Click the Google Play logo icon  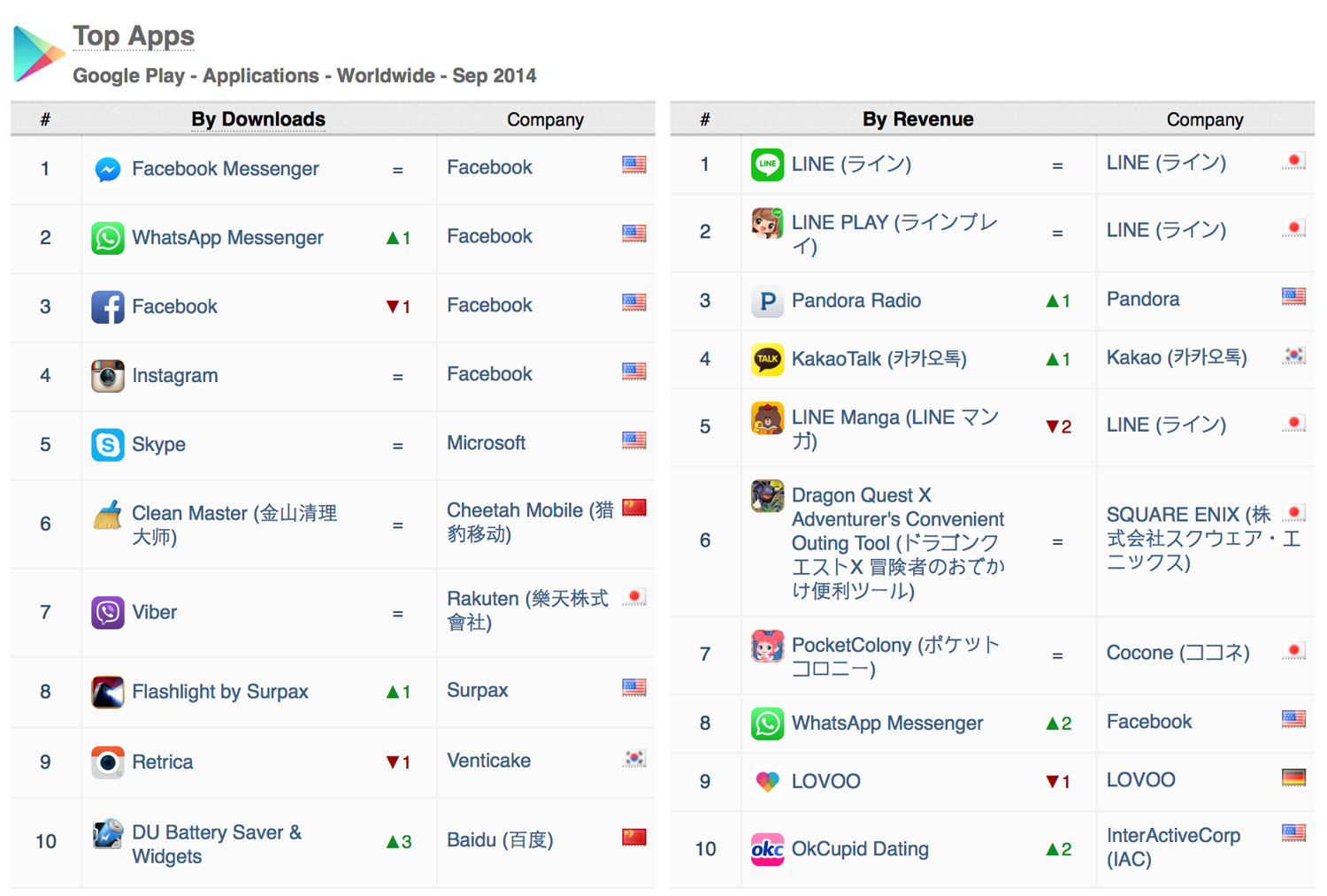tap(39, 53)
